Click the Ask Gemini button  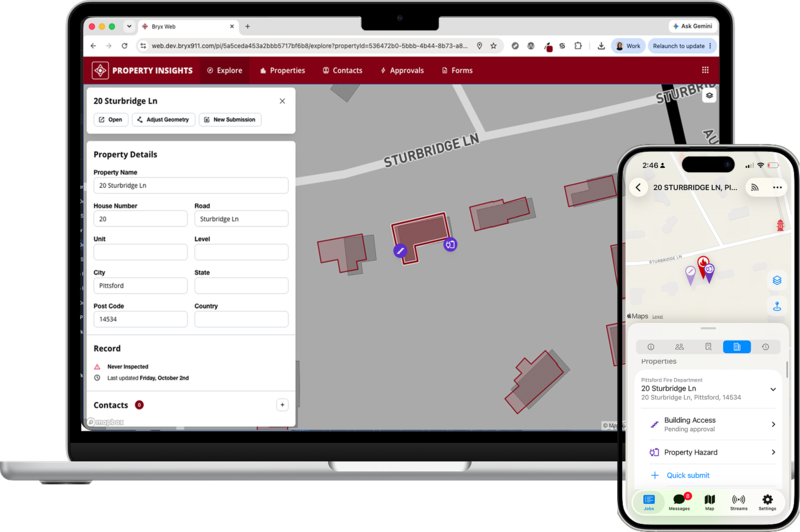pos(692,26)
